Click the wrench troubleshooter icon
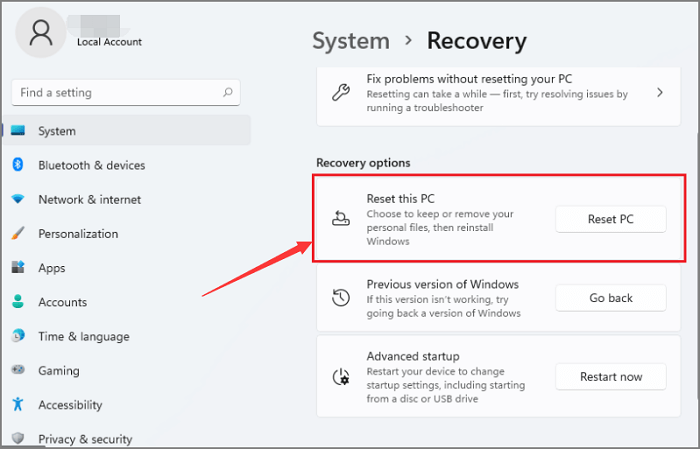The width and height of the screenshot is (700, 449). point(341,92)
